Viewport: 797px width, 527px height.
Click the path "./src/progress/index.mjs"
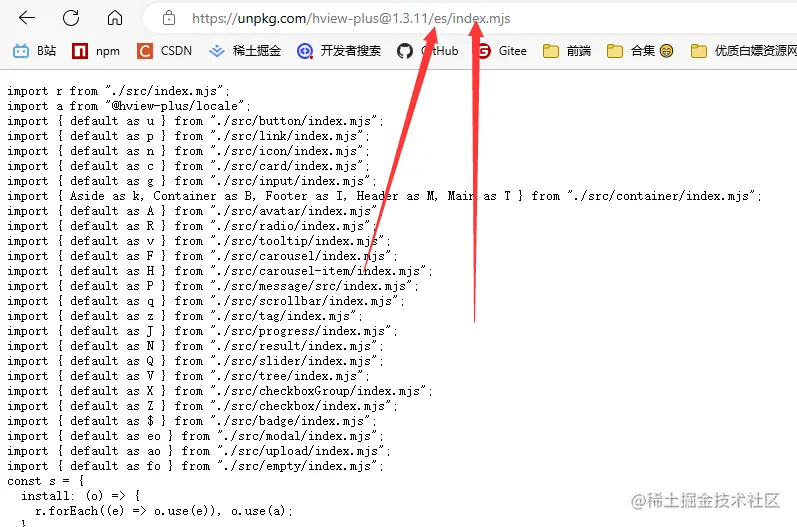tap(301, 331)
